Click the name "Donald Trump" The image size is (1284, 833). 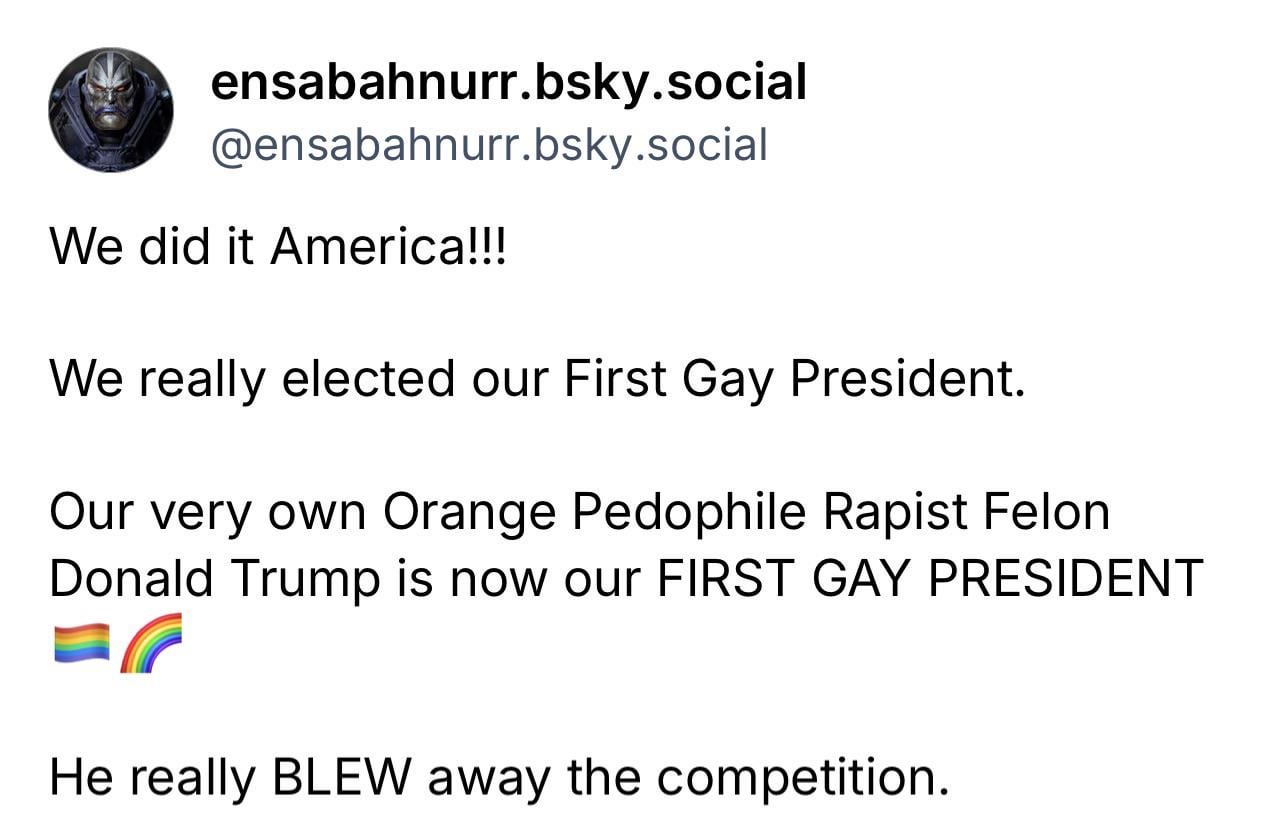tap(214, 578)
